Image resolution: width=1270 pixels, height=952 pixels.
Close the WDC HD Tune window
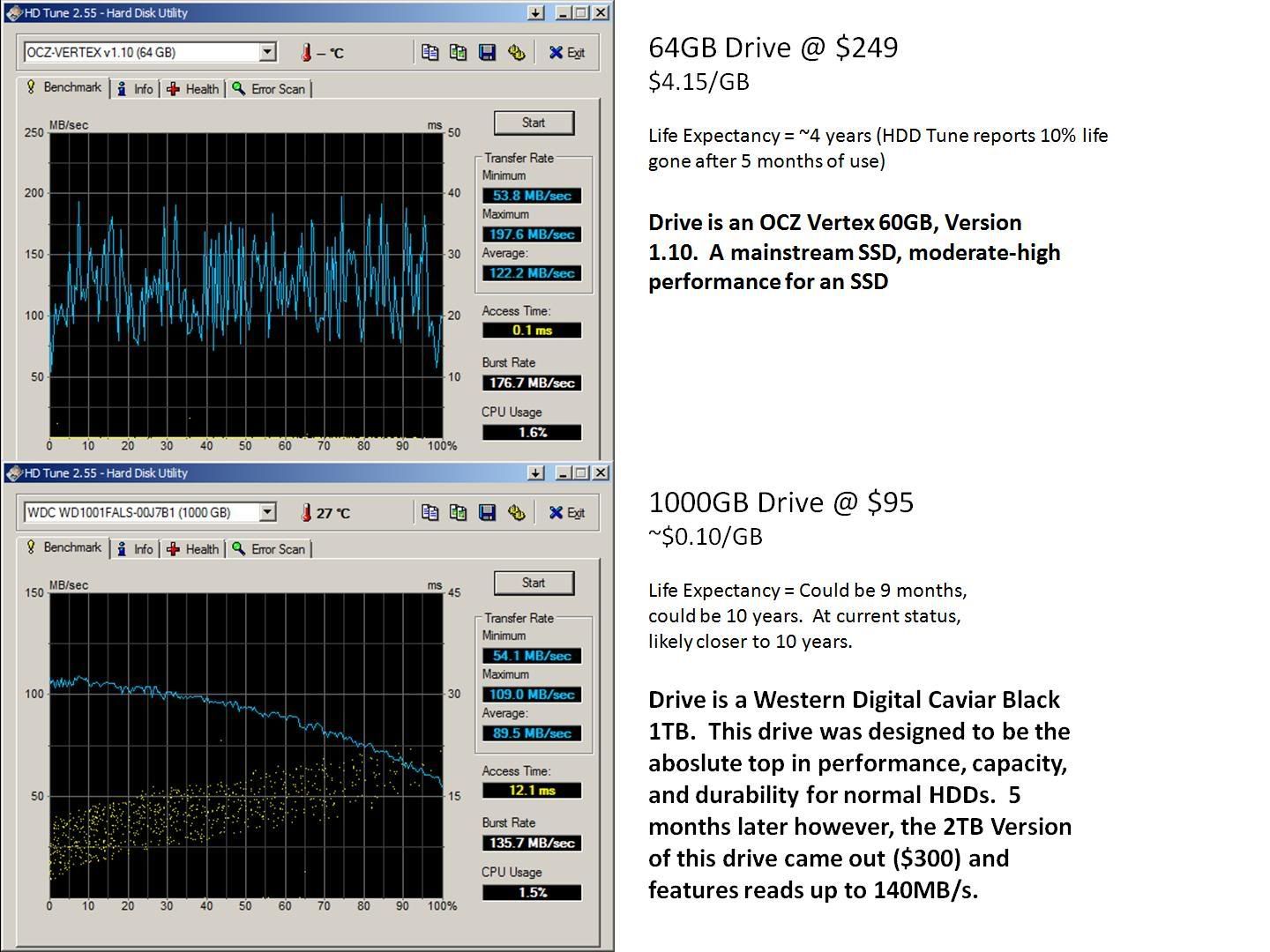click(601, 473)
